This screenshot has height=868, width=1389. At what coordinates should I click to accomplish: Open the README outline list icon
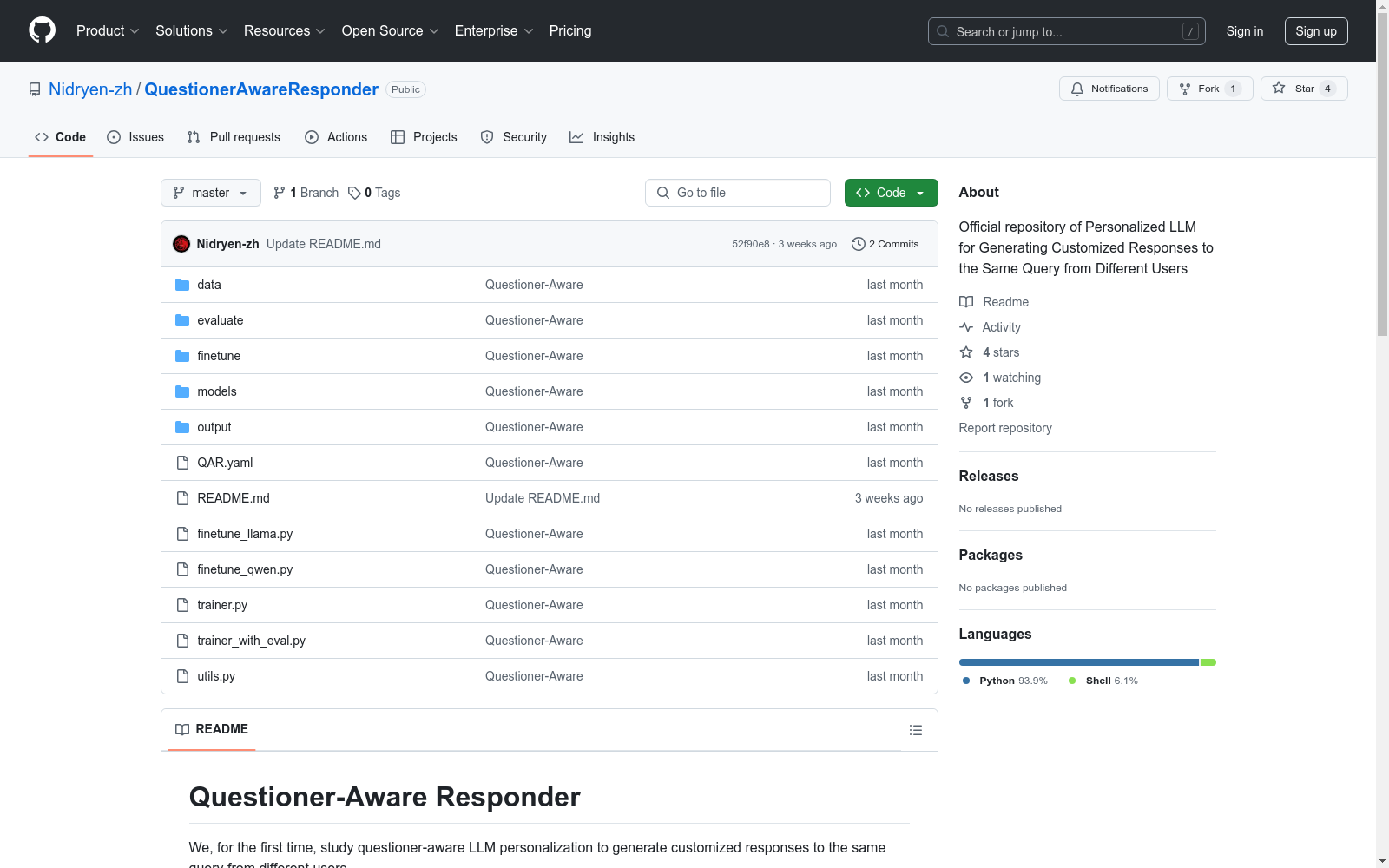click(x=915, y=730)
